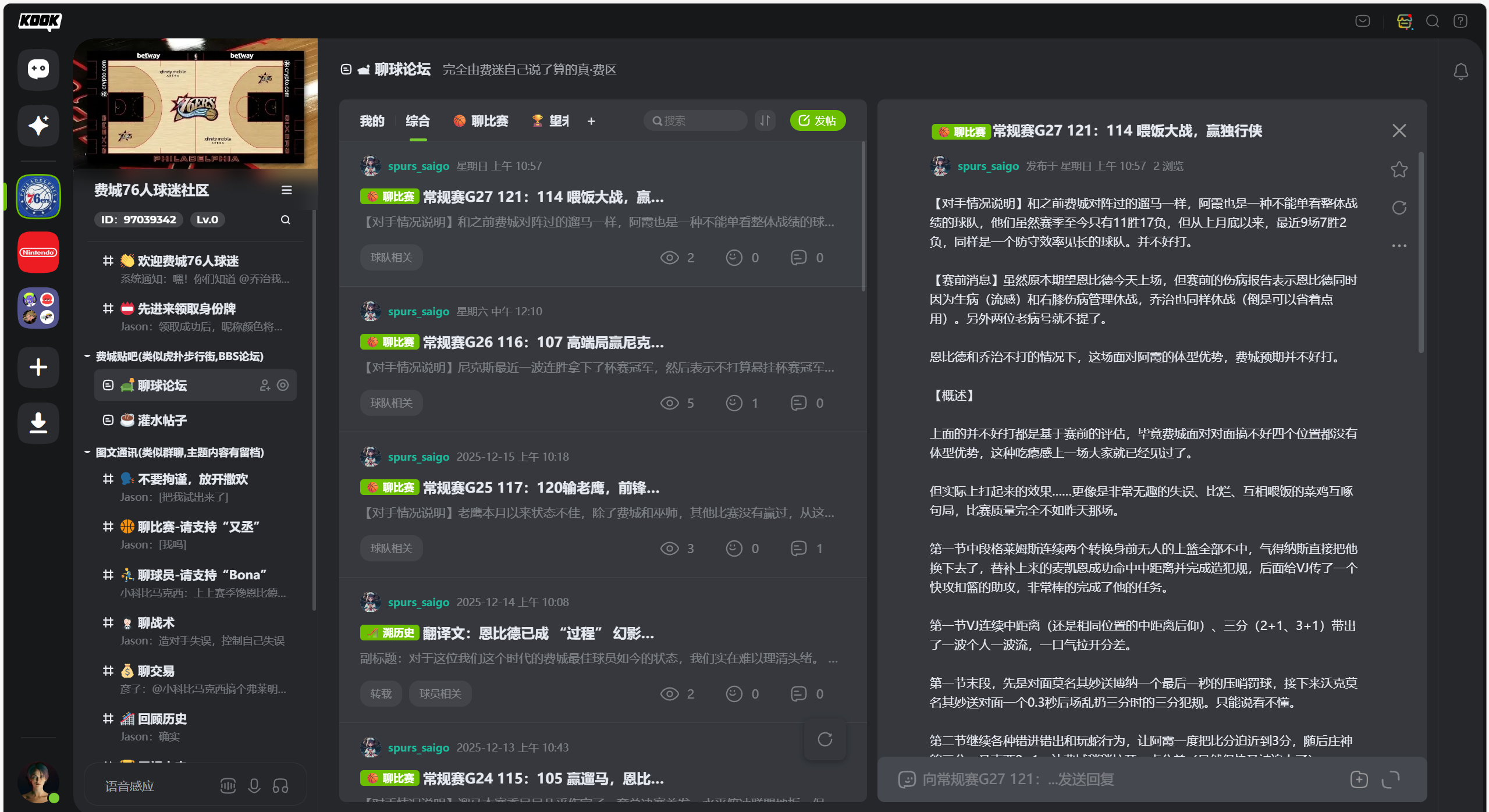Toggle headphone deafen in voice bar

coord(280,786)
